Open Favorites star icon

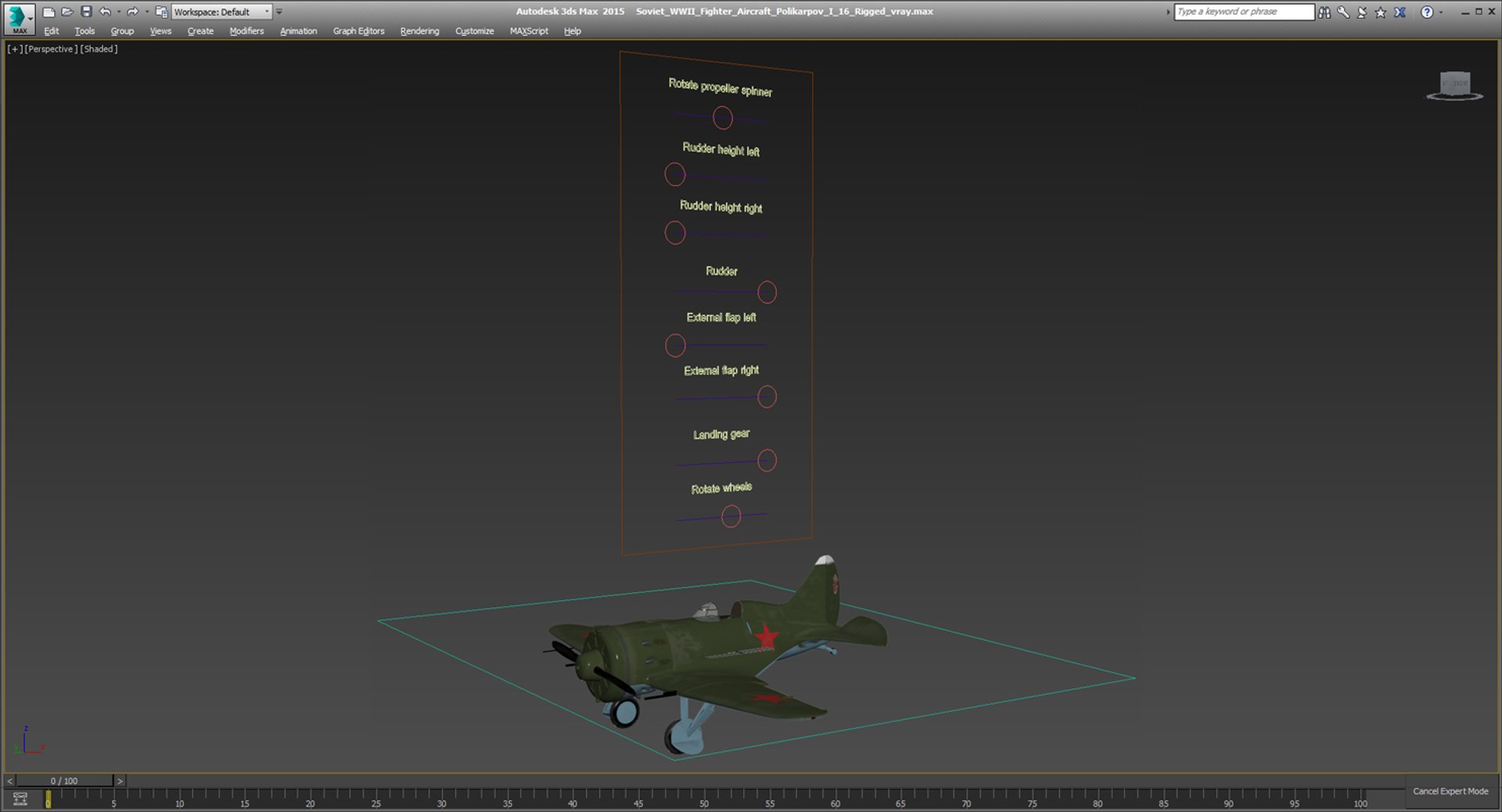pyautogui.click(x=1381, y=12)
